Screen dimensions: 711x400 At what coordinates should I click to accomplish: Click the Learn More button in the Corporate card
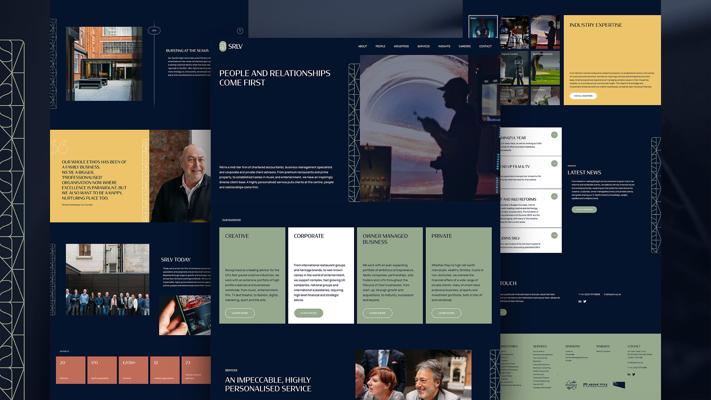(x=308, y=313)
